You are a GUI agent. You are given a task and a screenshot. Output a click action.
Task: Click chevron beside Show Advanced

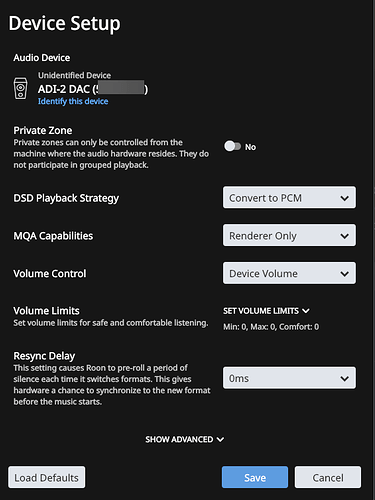(x=220, y=439)
